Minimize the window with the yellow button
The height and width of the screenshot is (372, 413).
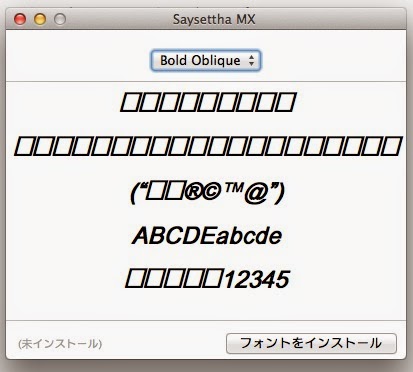(x=40, y=19)
